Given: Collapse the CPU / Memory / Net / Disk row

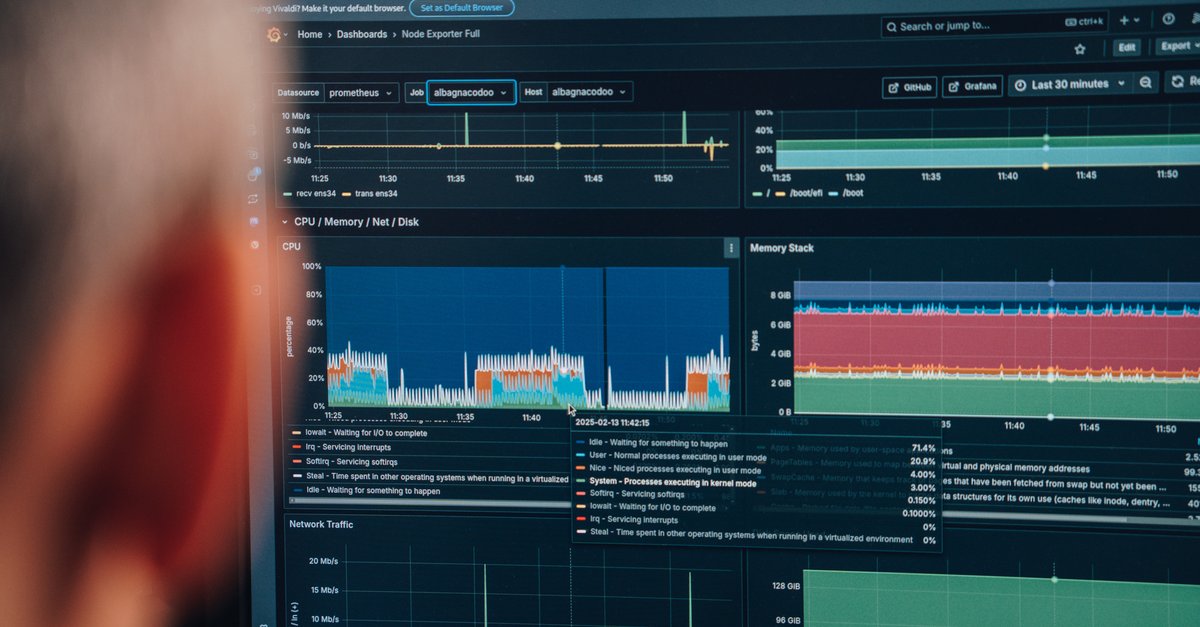Looking at the screenshot, I should (x=283, y=222).
